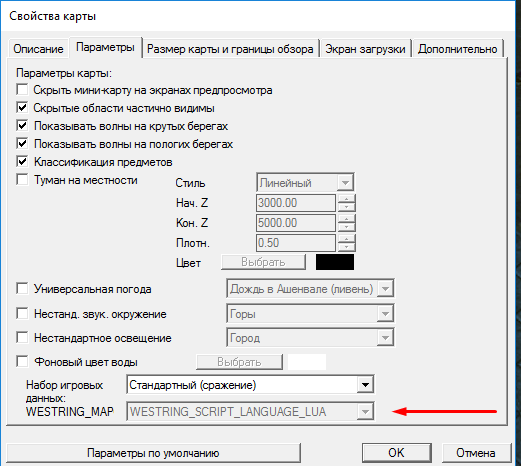Click Выбрать button for Фоновый цвет воды
Screen dimensions: 521x466
pos(239,362)
